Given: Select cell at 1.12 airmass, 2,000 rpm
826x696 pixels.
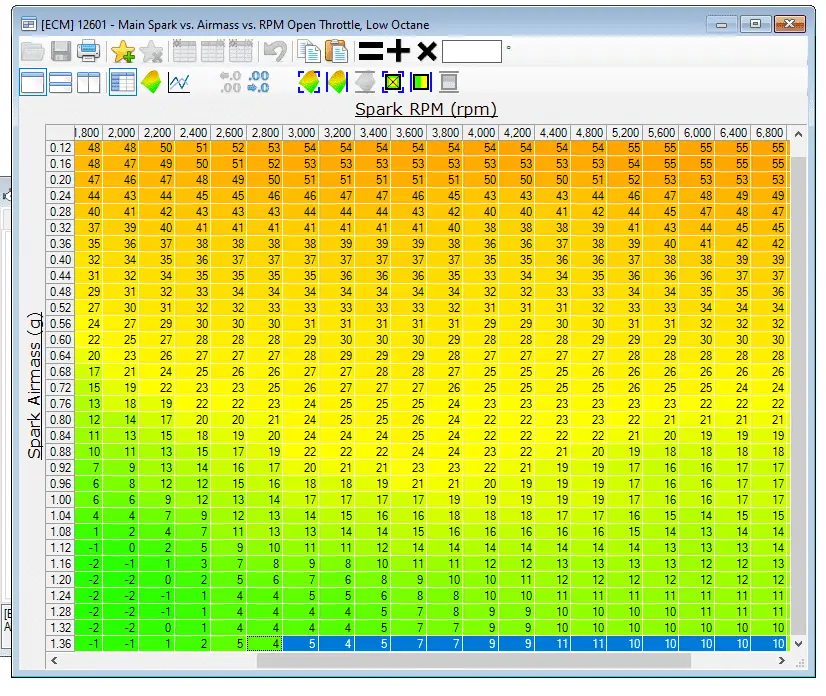Looking at the screenshot, I should pos(121,547).
